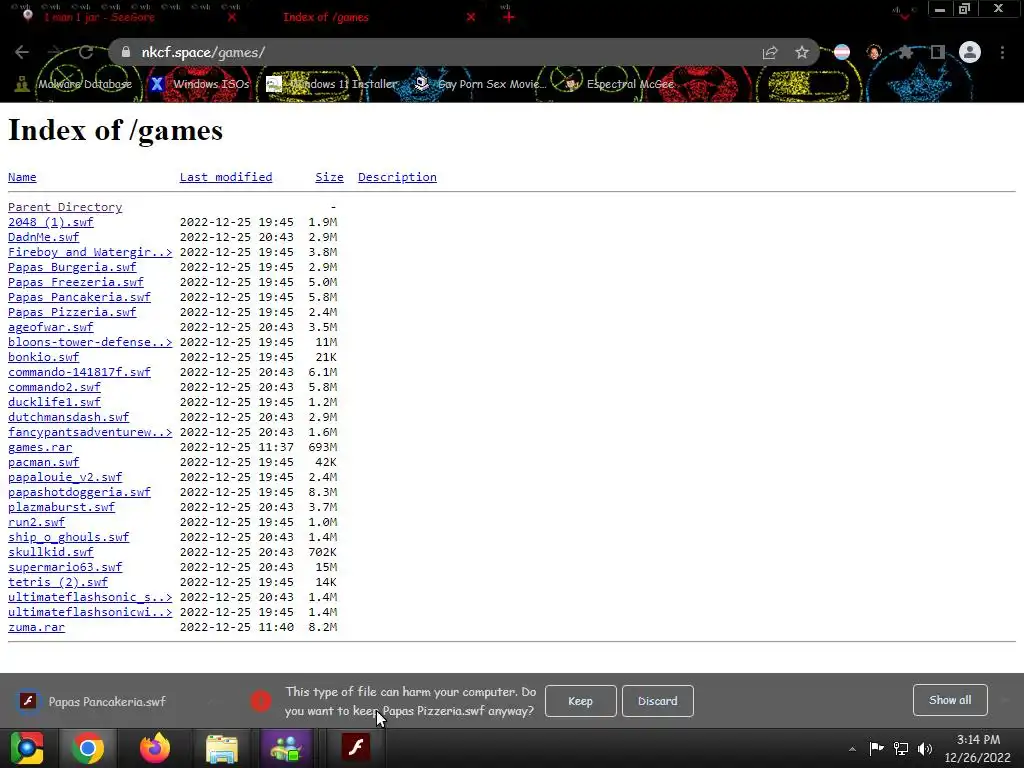The image size is (1024, 768).
Task: Open the extensions puzzle menu
Action: pyautogui.click(x=905, y=52)
